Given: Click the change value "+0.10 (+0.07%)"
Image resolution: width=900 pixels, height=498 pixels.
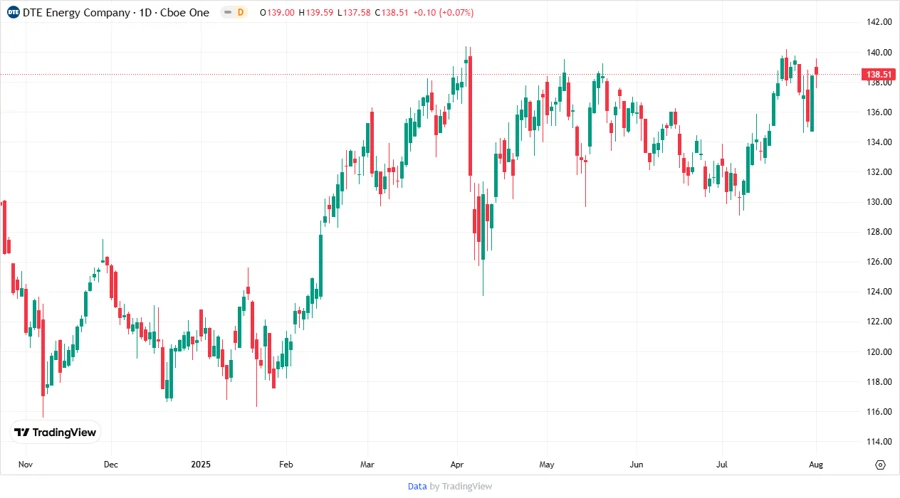Looking at the screenshot, I should [x=444, y=13].
